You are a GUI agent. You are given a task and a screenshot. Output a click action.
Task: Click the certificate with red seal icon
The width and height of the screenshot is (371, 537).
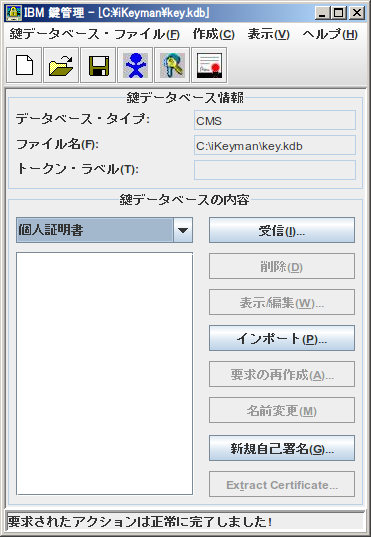(209, 65)
